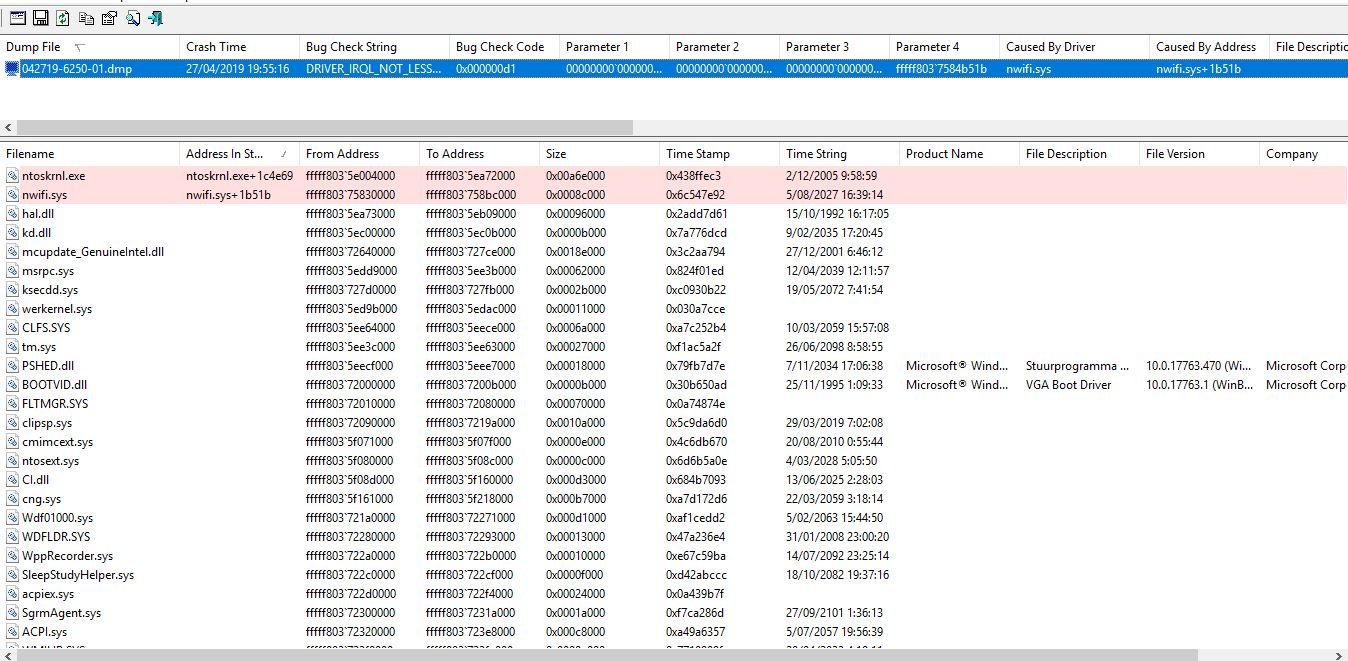
Task: Click the Exit door icon
Action: point(155,18)
